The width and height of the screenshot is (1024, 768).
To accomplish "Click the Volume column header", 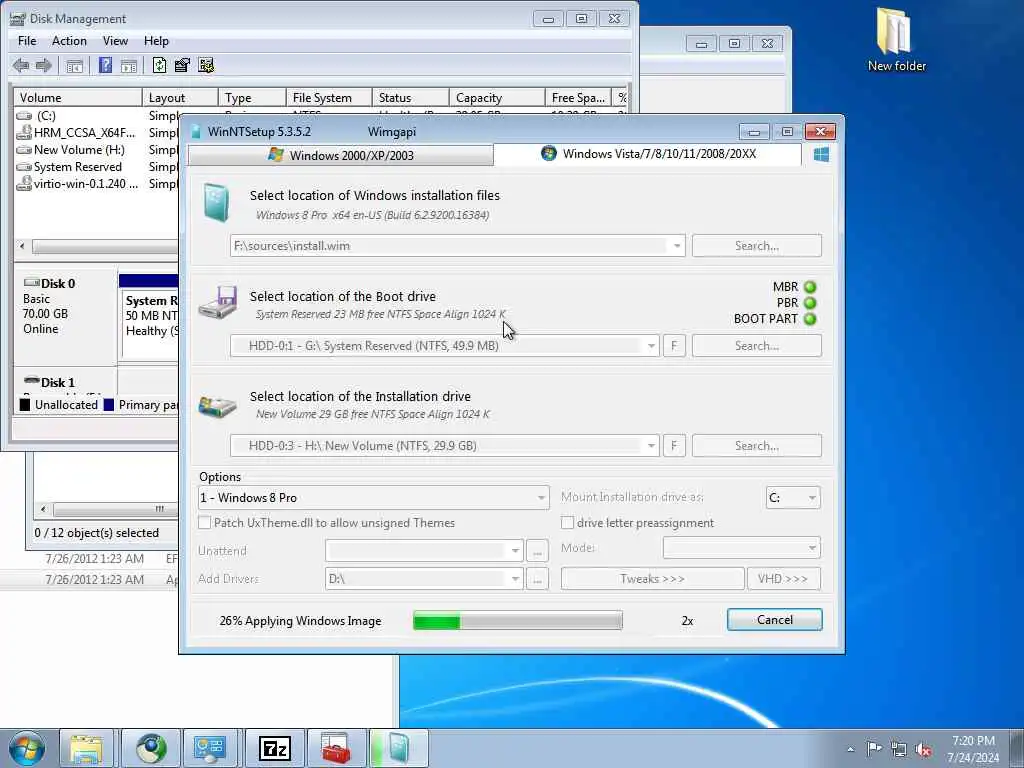I will [78, 98].
